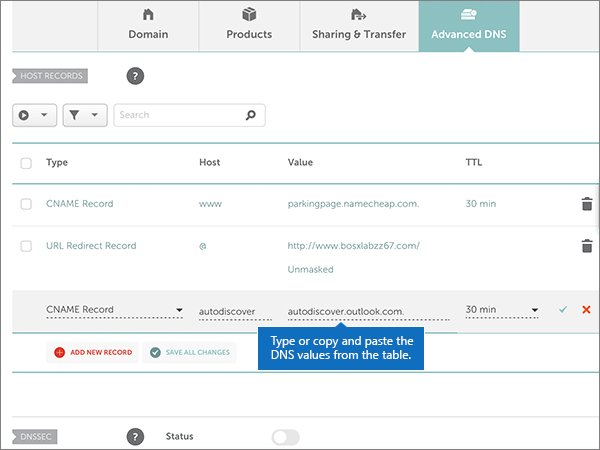Image resolution: width=600 pixels, height=450 pixels.
Task: Toggle the select-all records checkbox
Action: point(26,163)
